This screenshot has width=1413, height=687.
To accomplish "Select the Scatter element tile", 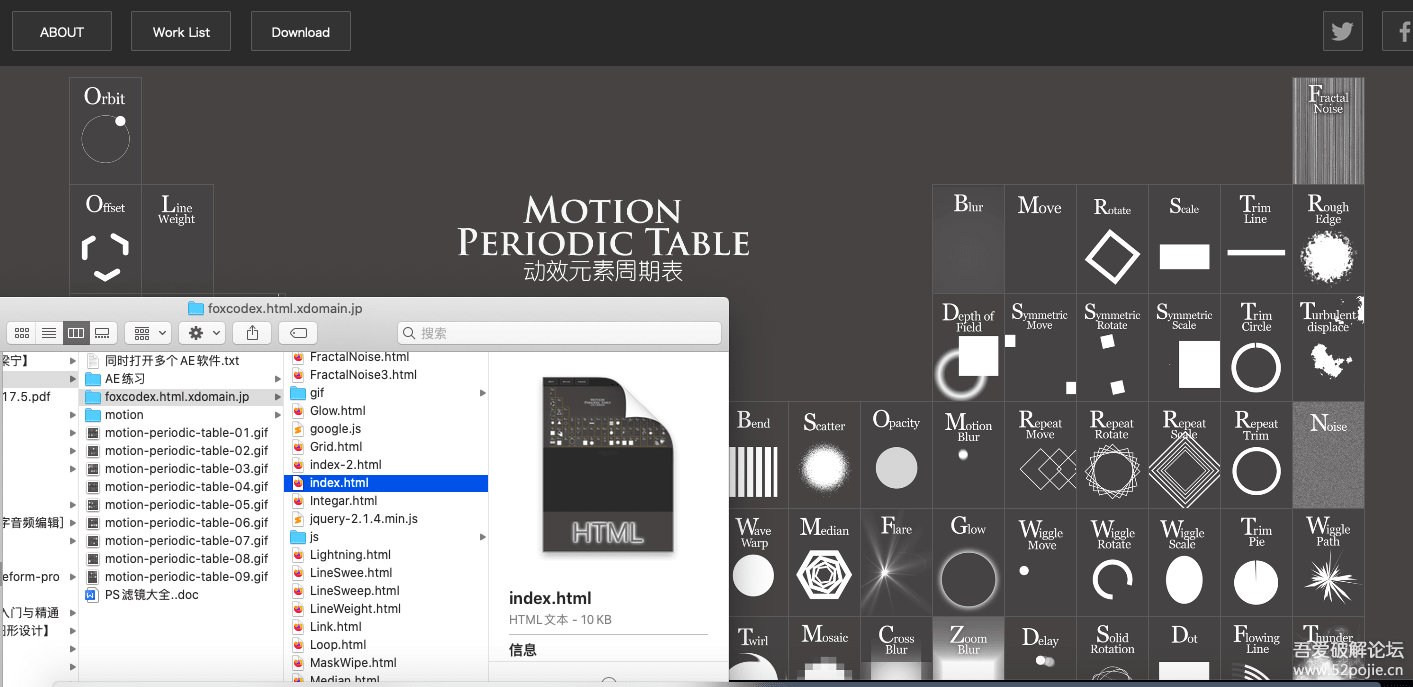I will point(824,455).
